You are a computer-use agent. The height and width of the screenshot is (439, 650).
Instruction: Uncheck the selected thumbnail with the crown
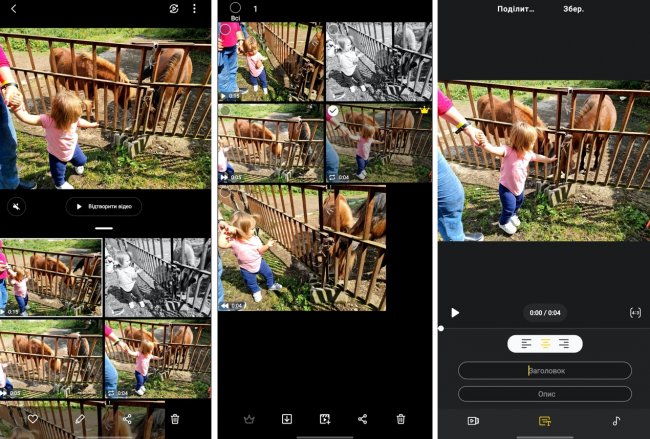[x=331, y=111]
